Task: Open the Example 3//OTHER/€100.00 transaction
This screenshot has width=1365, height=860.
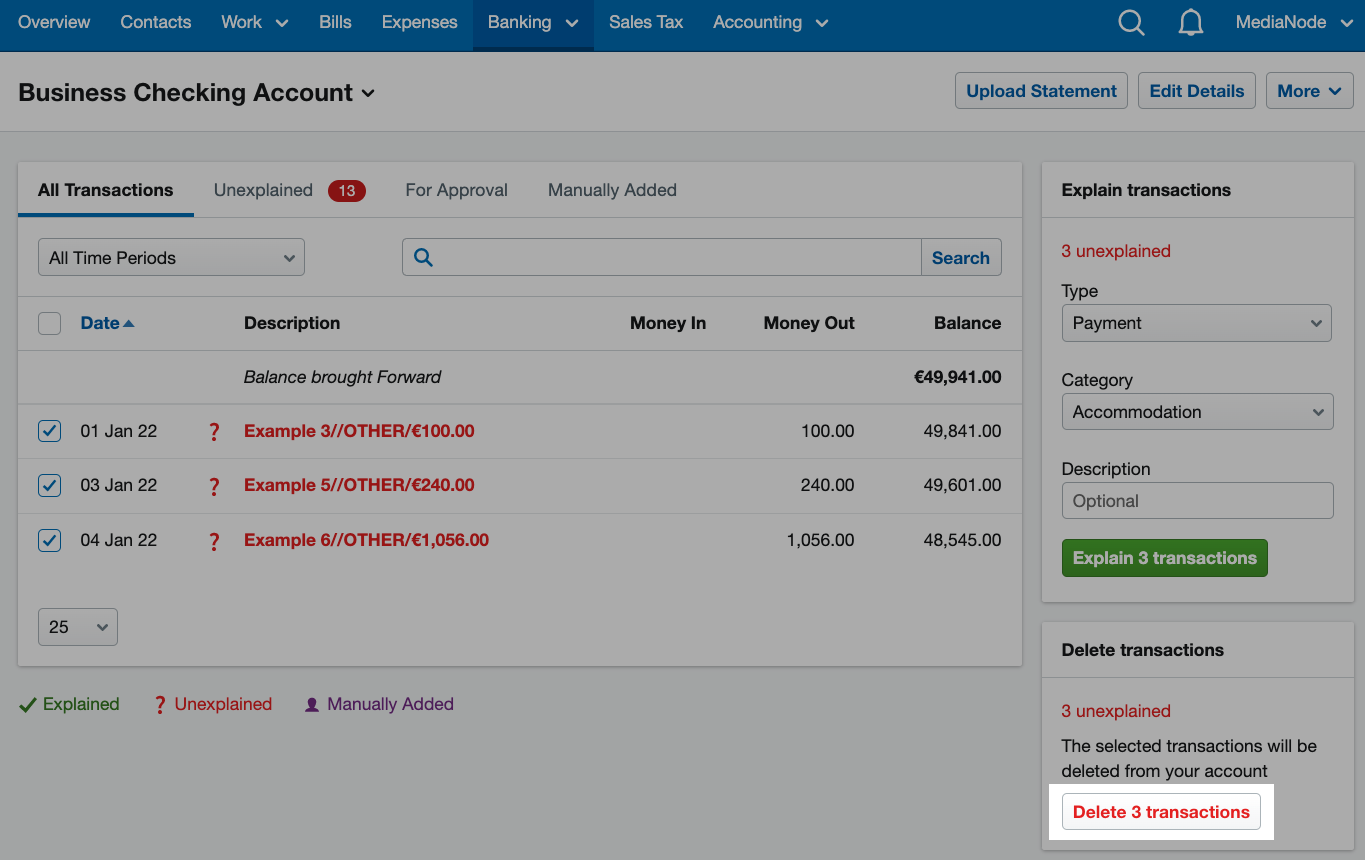Action: click(359, 431)
